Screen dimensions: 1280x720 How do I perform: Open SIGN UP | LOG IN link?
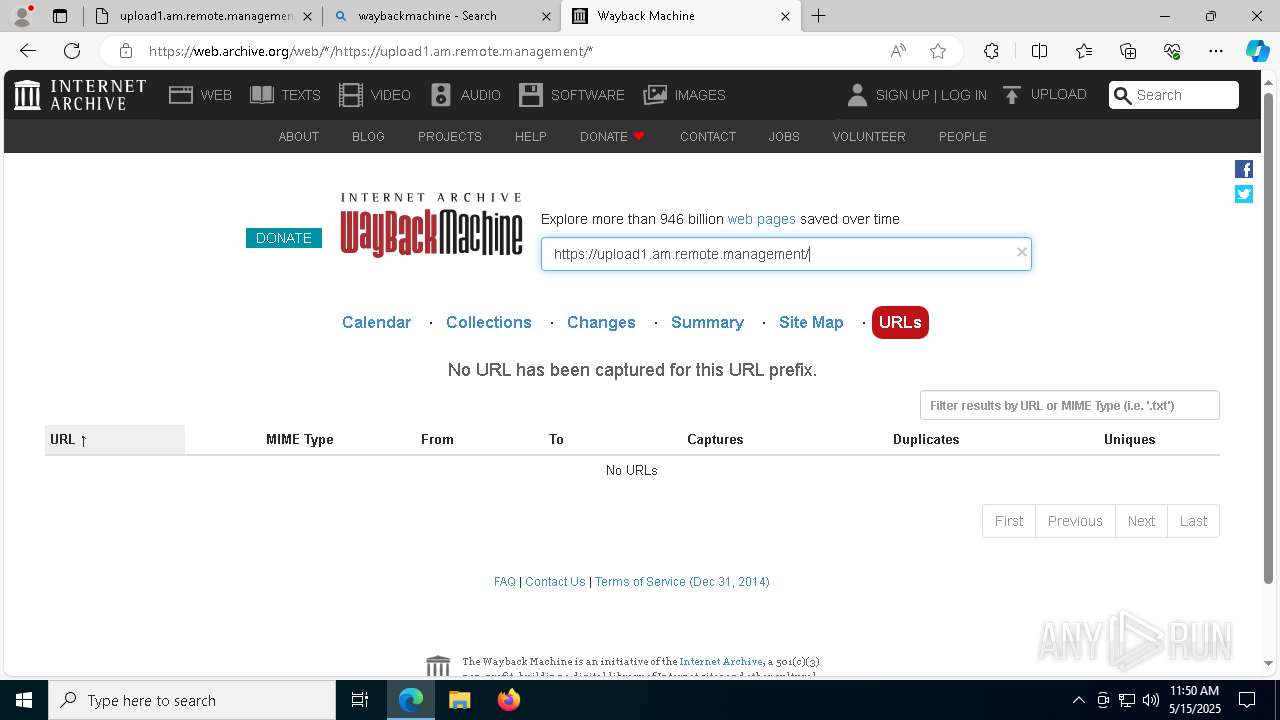(931, 95)
